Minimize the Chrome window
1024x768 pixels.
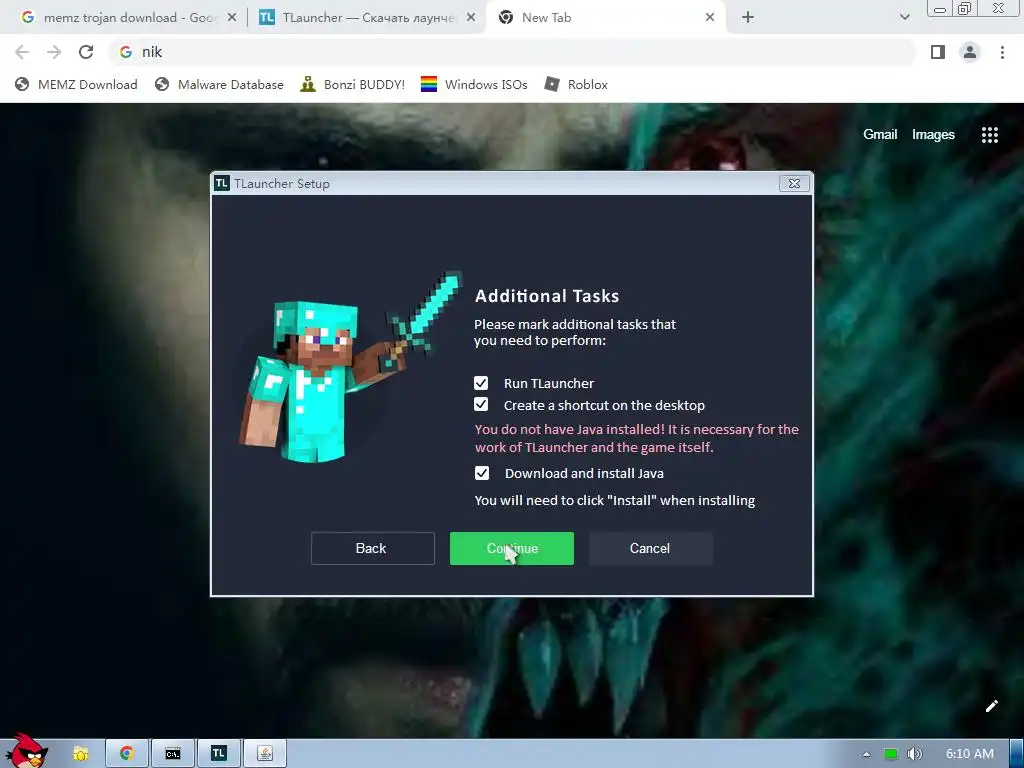940,9
